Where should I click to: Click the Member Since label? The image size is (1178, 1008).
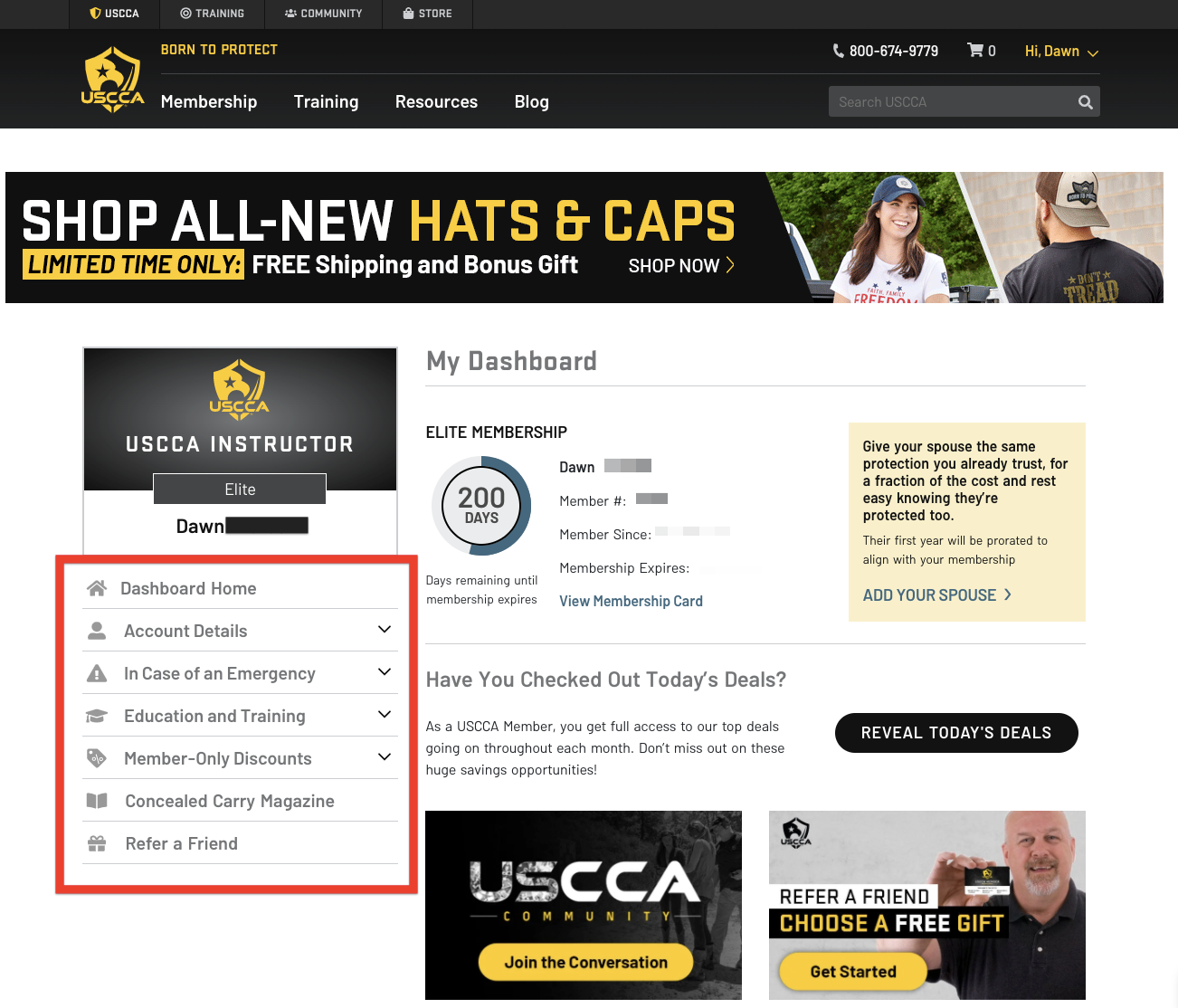coord(605,535)
